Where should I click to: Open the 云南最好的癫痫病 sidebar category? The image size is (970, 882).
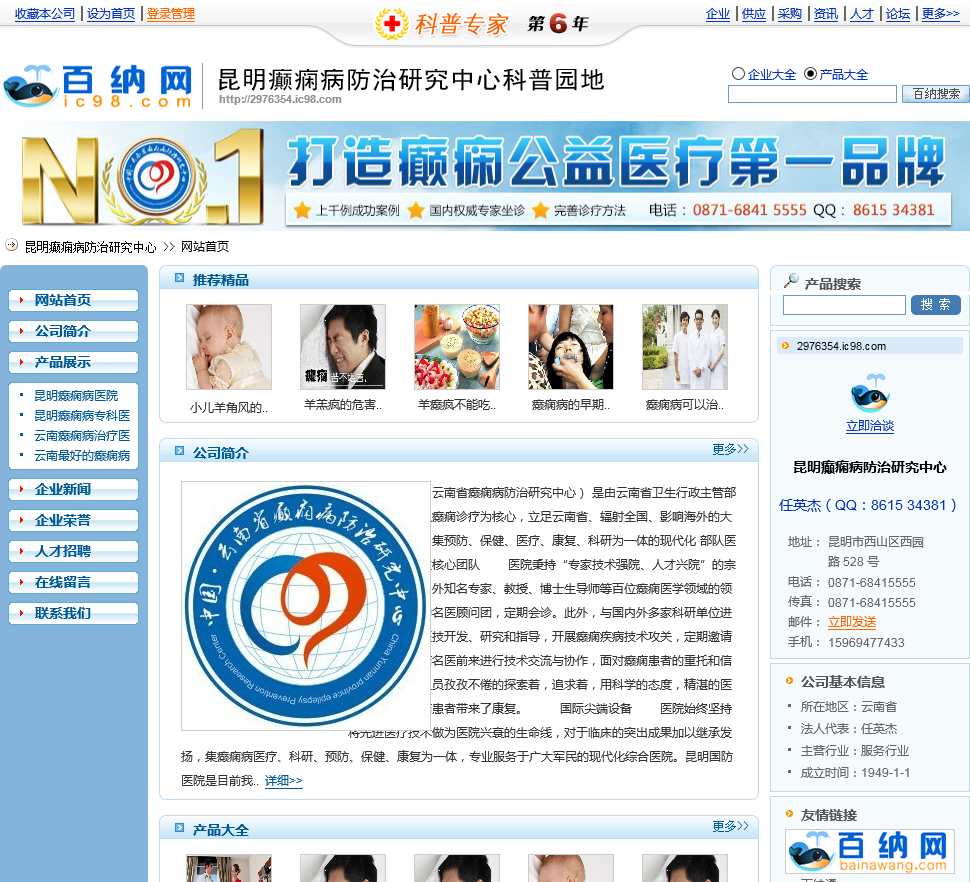pos(82,456)
